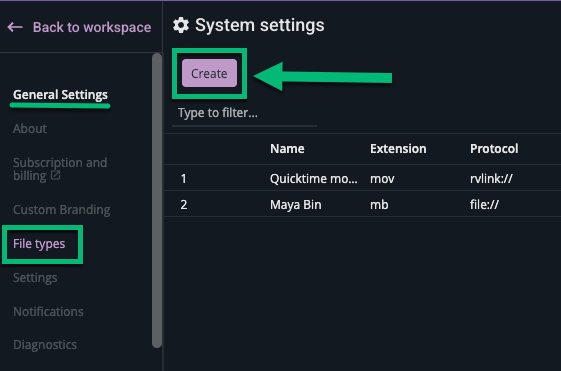Click row number 1 cell

pyautogui.click(x=184, y=178)
